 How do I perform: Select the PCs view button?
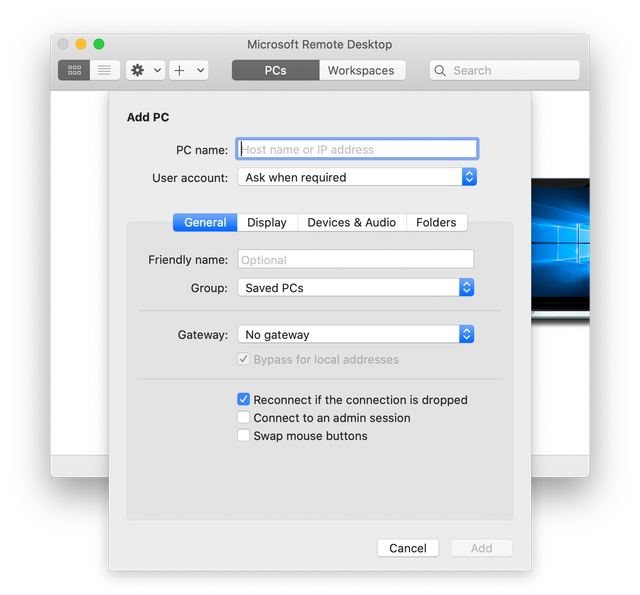click(x=275, y=70)
